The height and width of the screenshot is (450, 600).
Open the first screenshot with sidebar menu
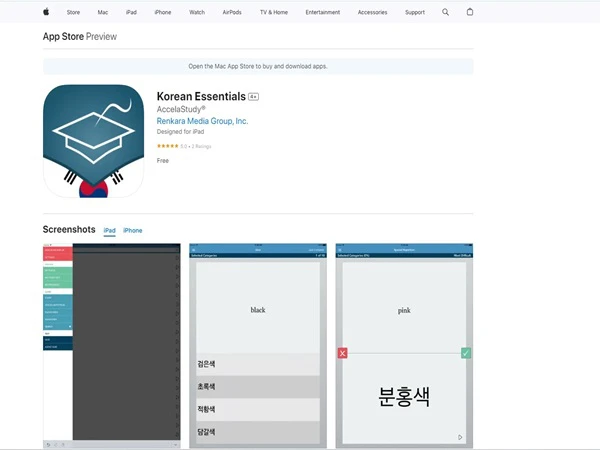click(112, 346)
